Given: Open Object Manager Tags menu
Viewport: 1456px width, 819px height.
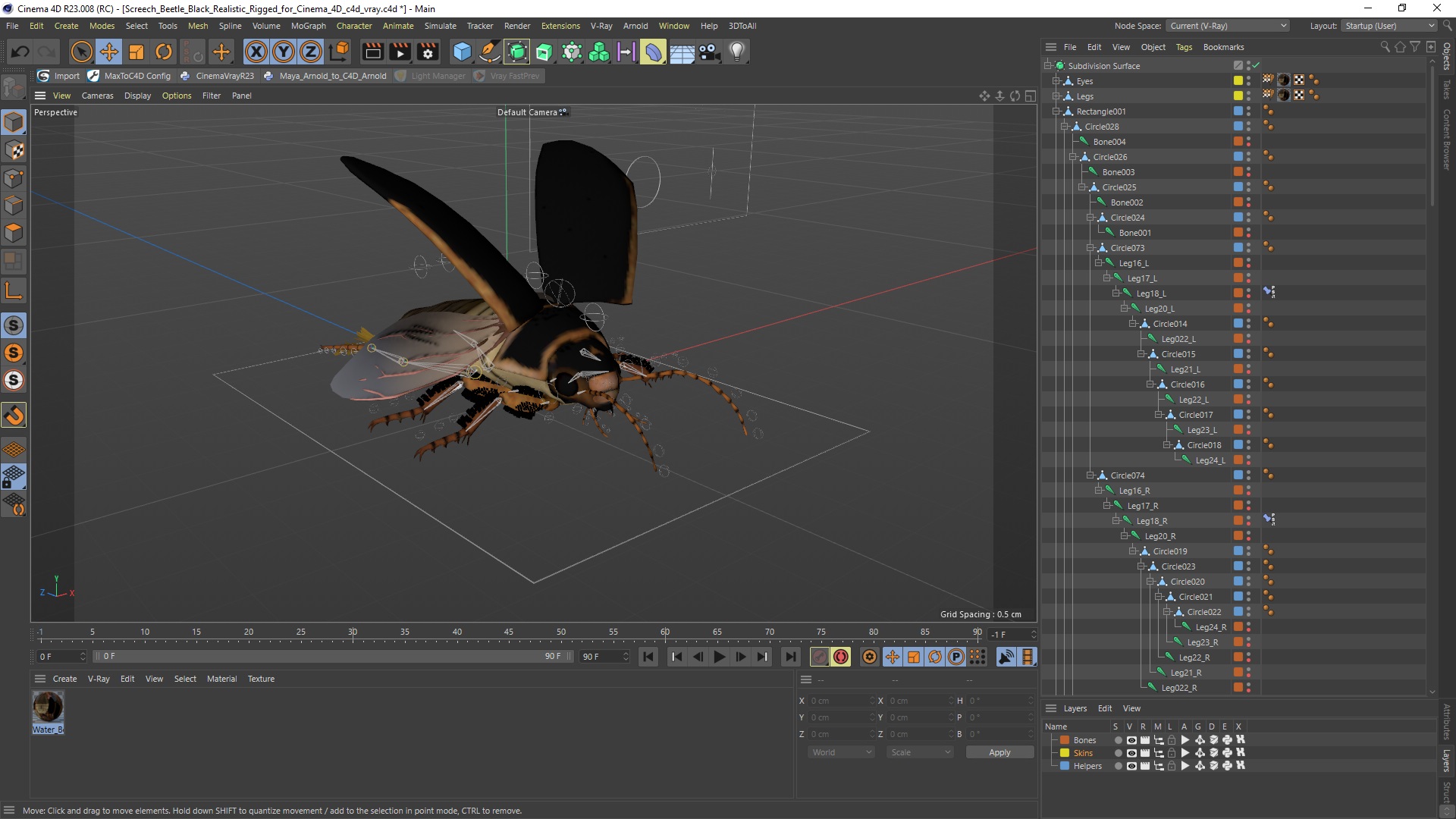Looking at the screenshot, I should coord(1184,47).
